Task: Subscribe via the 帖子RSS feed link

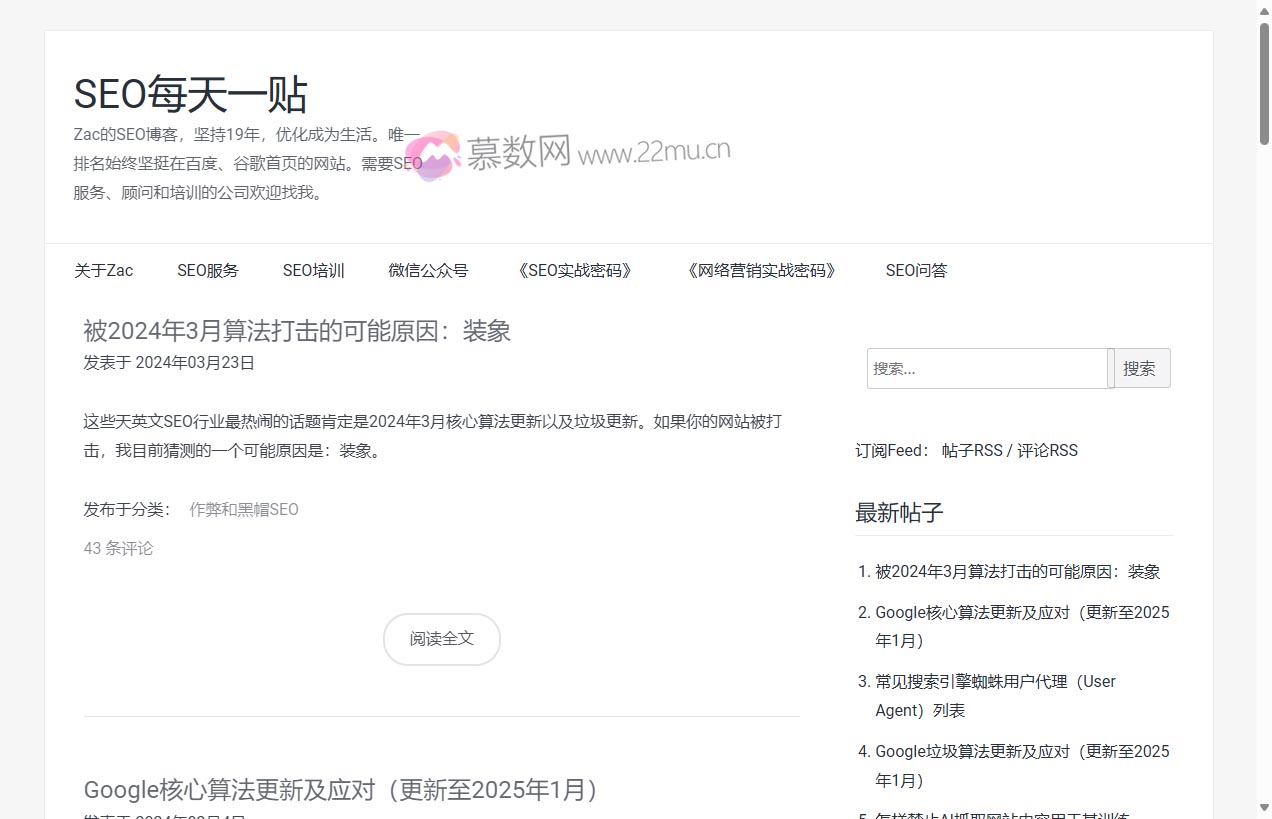Action: tap(968, 450)
